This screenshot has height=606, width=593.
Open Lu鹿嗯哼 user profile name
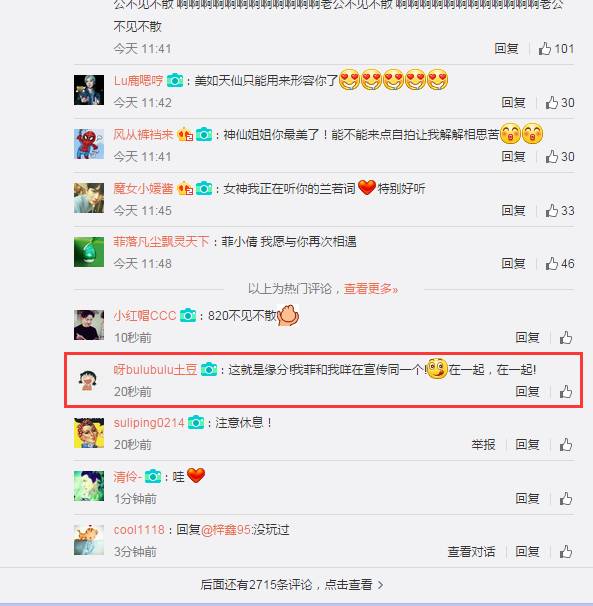[138, 80]
